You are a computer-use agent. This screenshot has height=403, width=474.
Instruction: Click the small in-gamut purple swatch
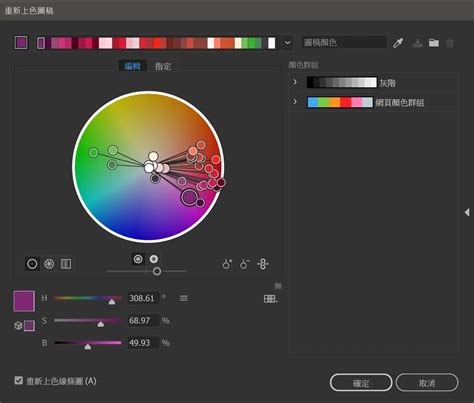[29, 326]
